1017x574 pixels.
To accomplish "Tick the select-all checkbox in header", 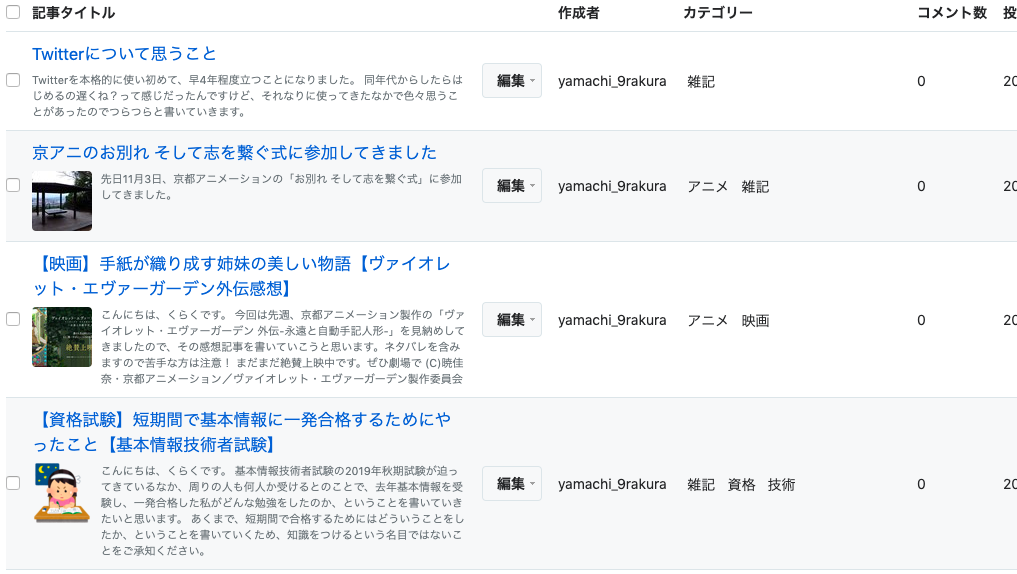I will (13, 12).
